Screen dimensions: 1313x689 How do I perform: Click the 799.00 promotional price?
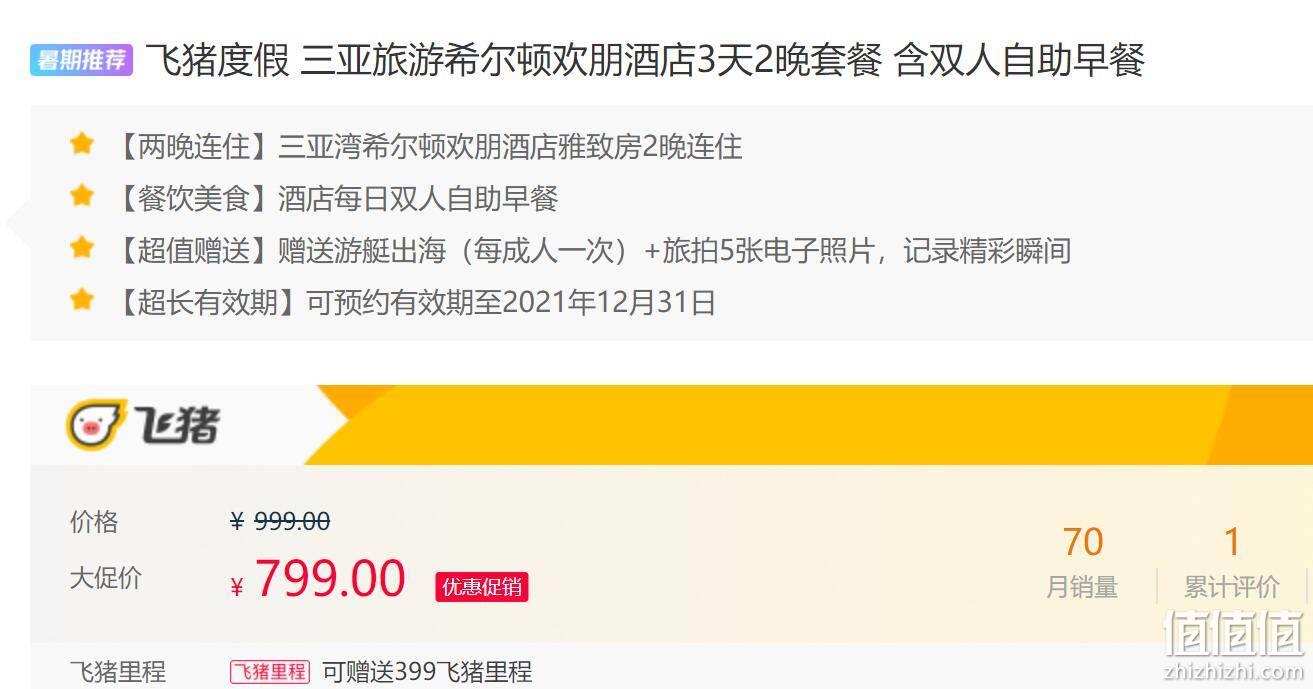pos(330,579)
